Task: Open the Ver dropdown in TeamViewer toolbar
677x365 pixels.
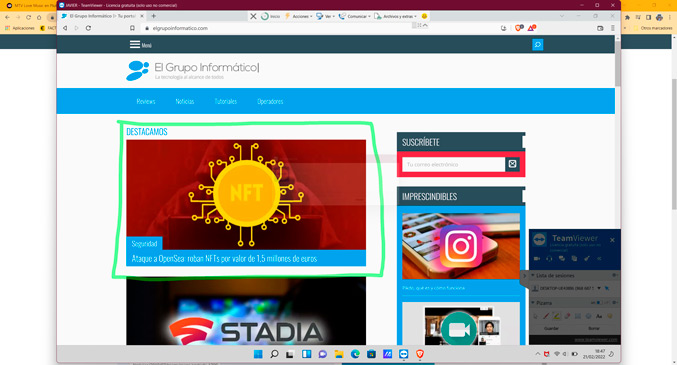Action: [325, 16]
